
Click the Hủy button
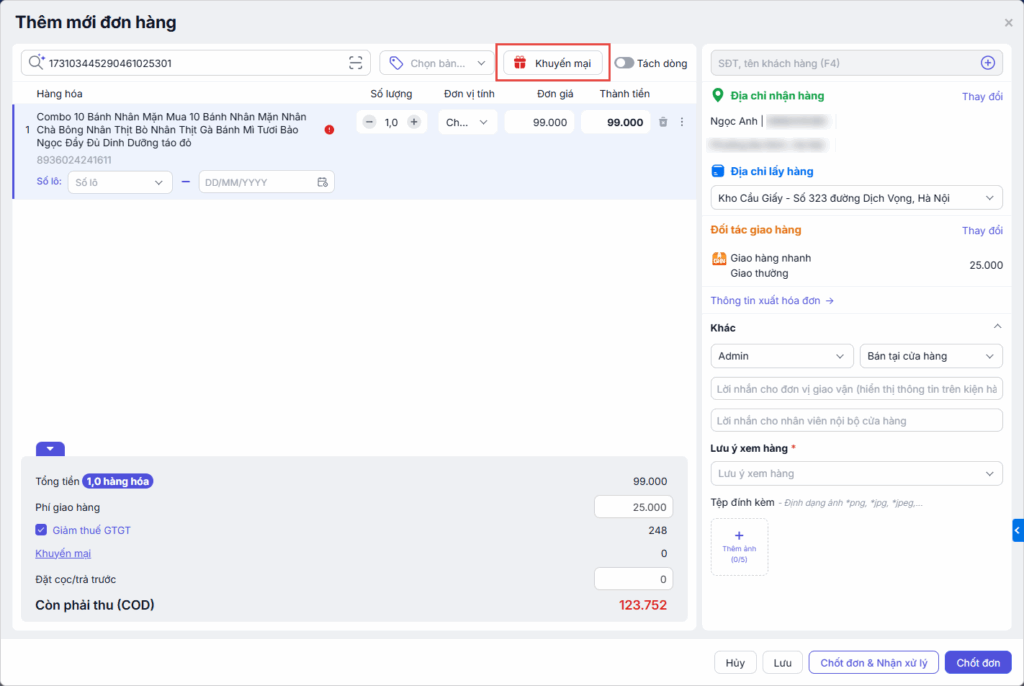735,662
